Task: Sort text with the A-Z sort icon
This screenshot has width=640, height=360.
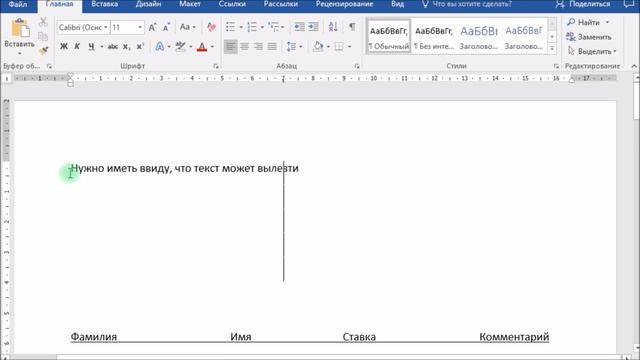Action: tap(333, 27)
